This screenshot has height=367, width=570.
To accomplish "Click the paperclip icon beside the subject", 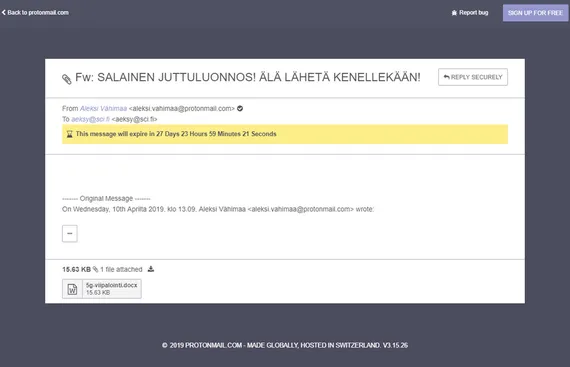I will pos(67,79).
